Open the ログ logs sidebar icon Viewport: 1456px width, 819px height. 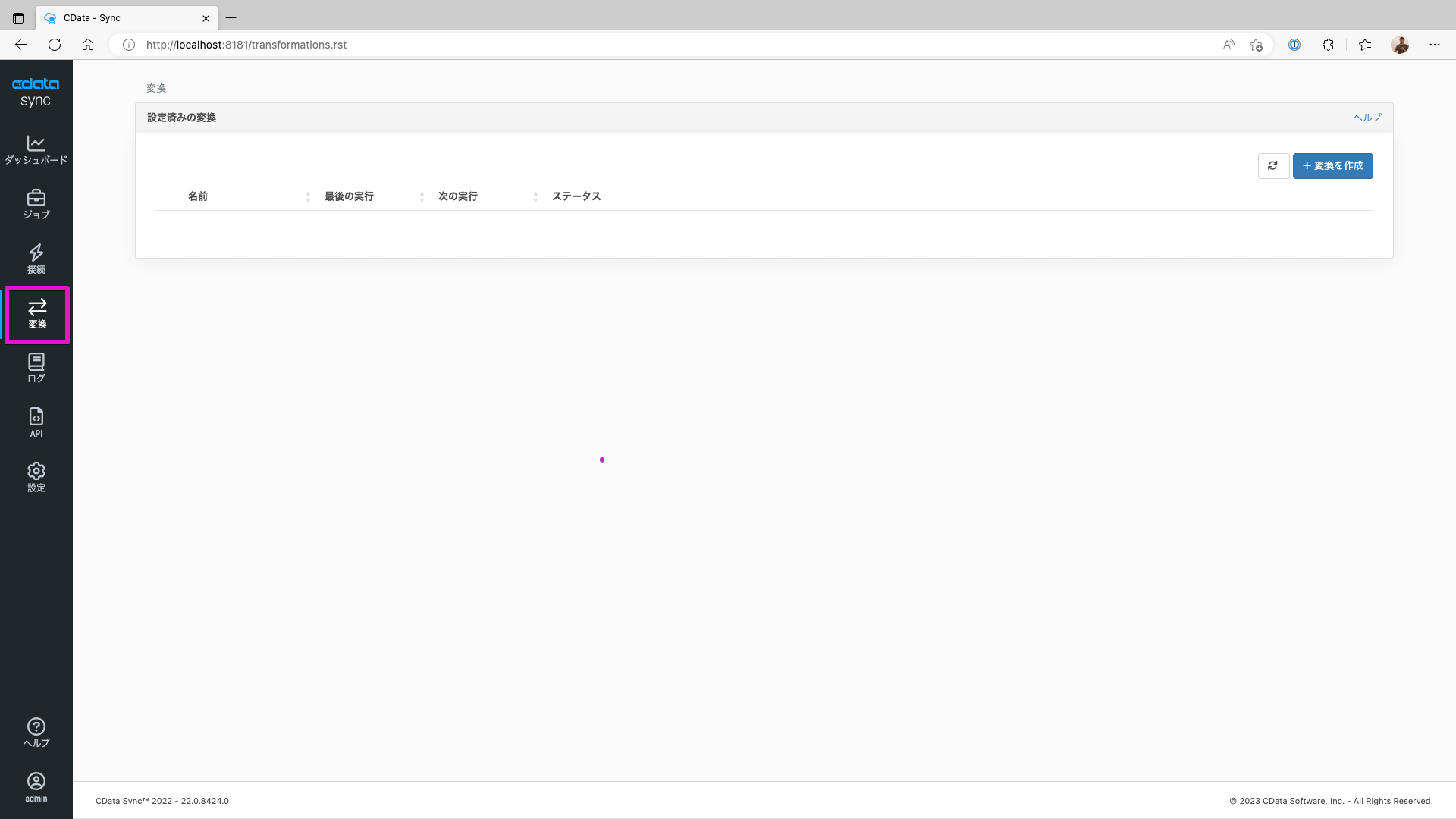[36, 368]
